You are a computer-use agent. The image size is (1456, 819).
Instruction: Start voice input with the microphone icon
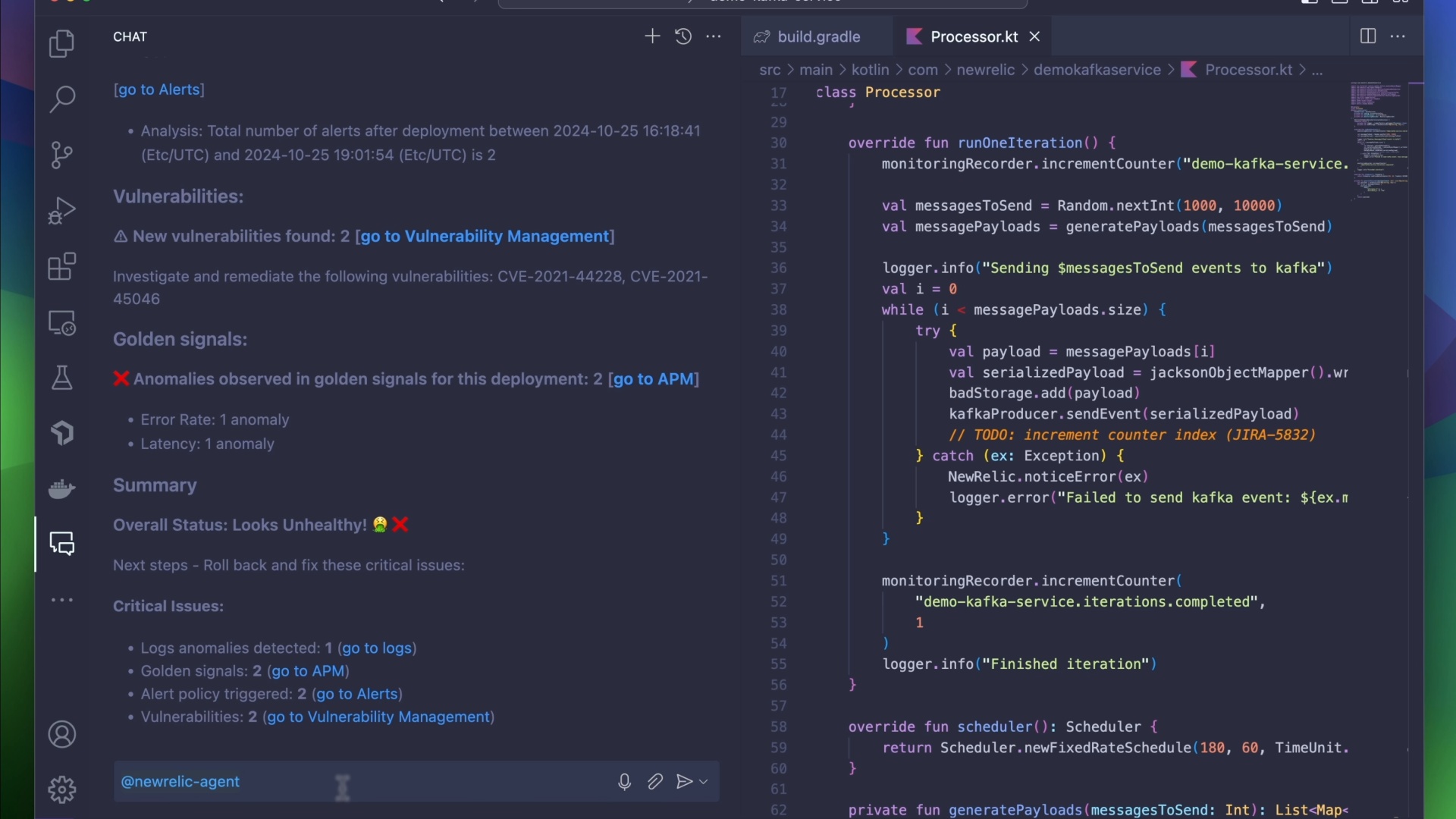624,782
